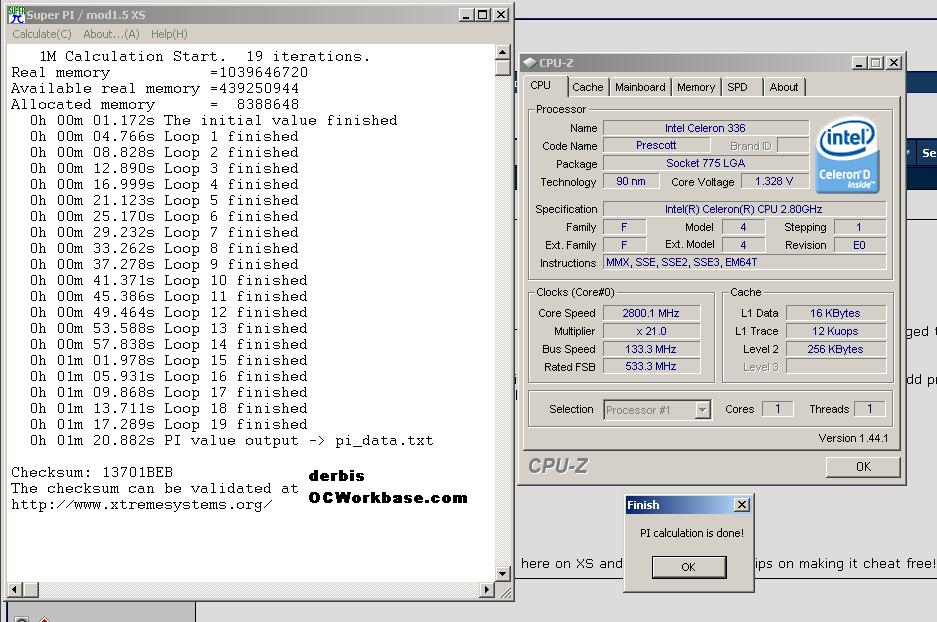Click 'Loop 10 finished' line in Super PI
The height and width of the screenshot is (622, 937).
click(169, 281)
